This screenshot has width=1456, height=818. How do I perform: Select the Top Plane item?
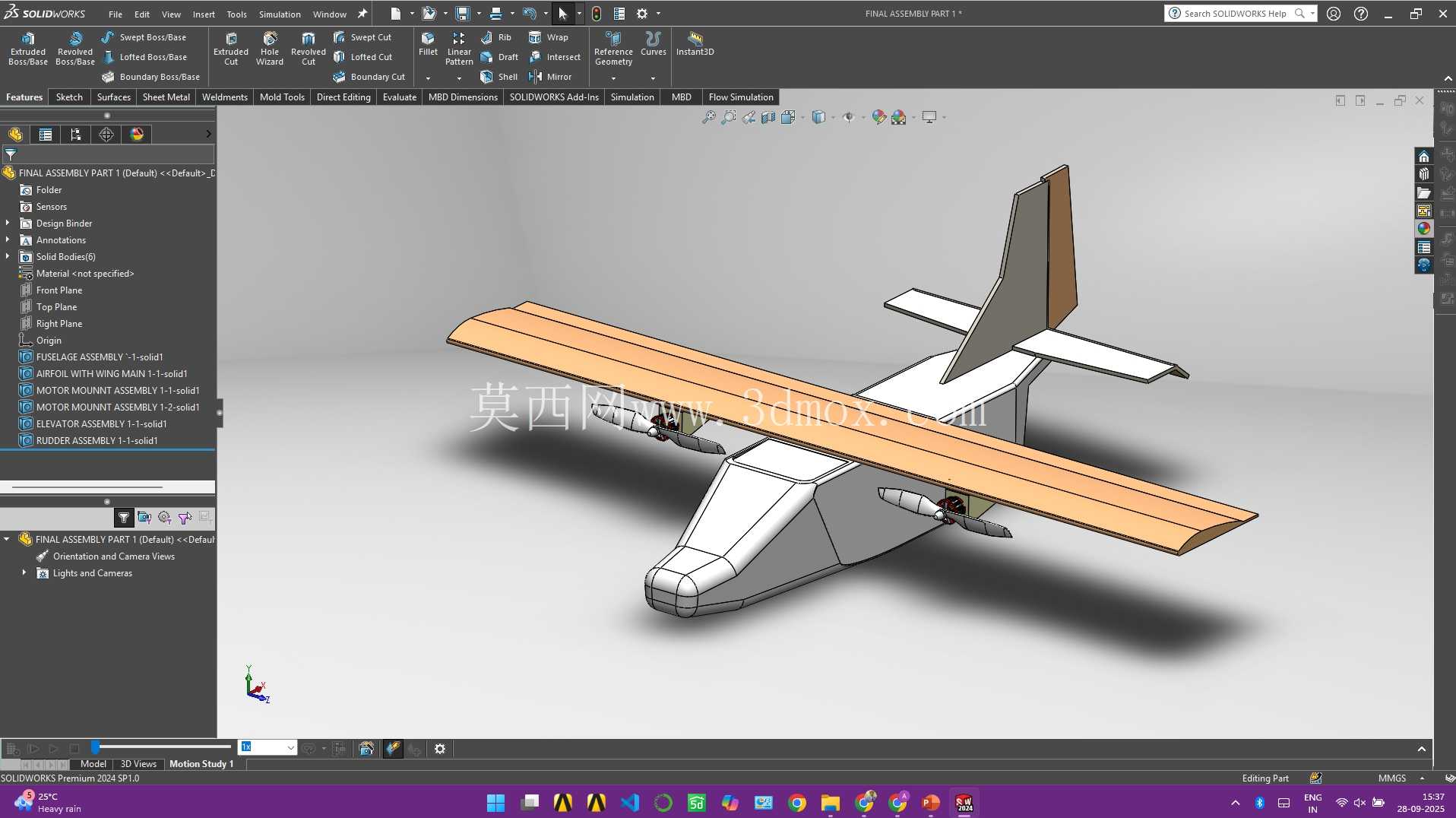(x=56, y=306)
